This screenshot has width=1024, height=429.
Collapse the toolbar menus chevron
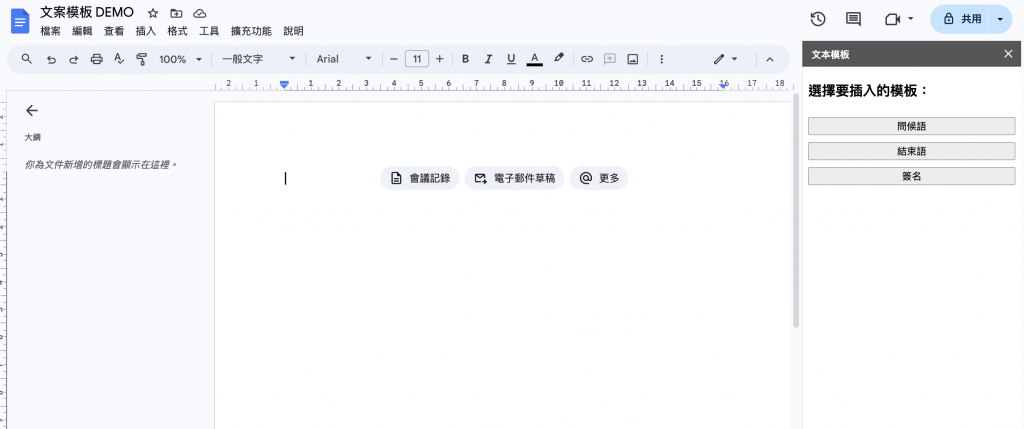769,59
